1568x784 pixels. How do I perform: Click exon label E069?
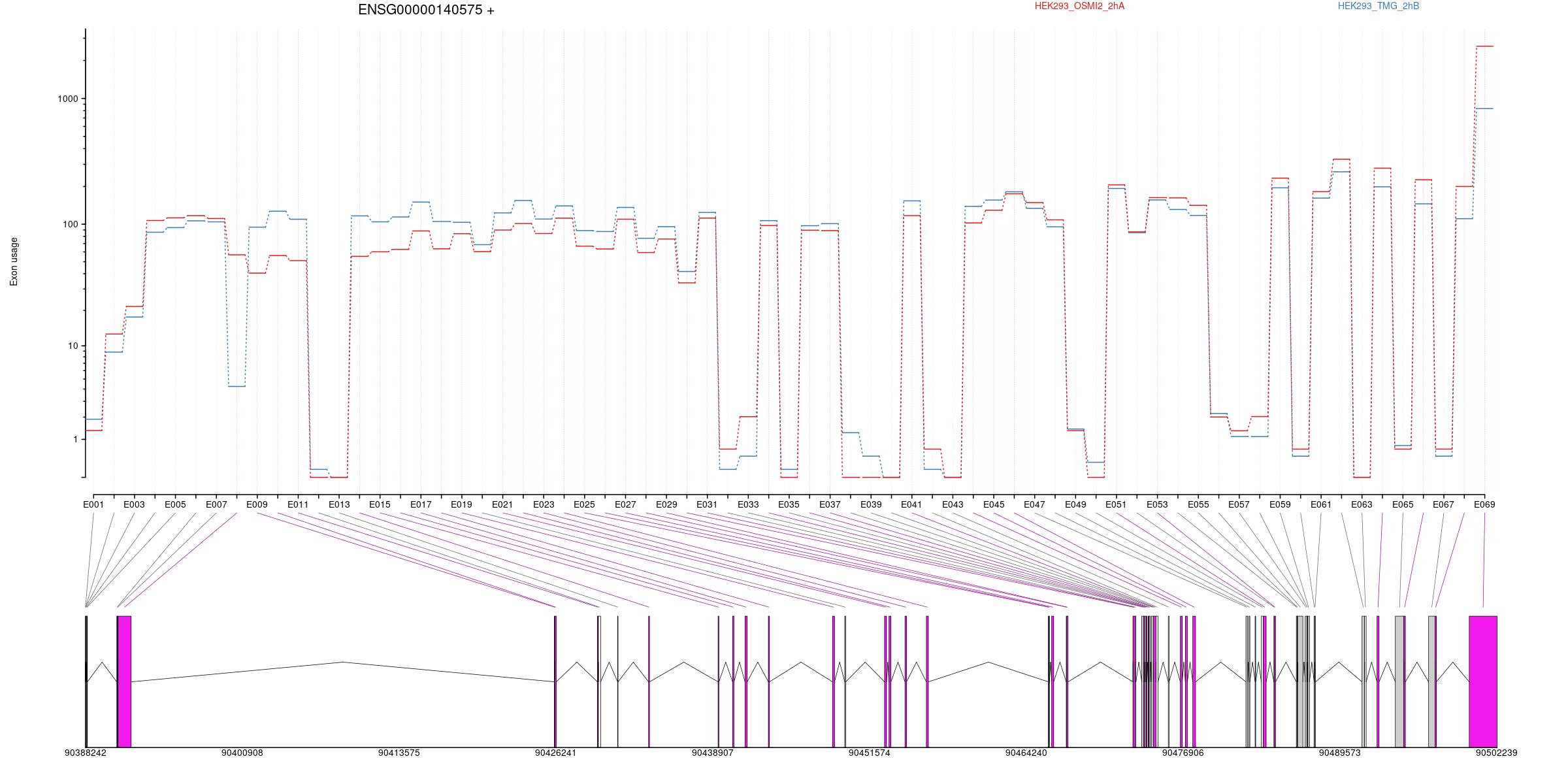tap(1484, 504)
